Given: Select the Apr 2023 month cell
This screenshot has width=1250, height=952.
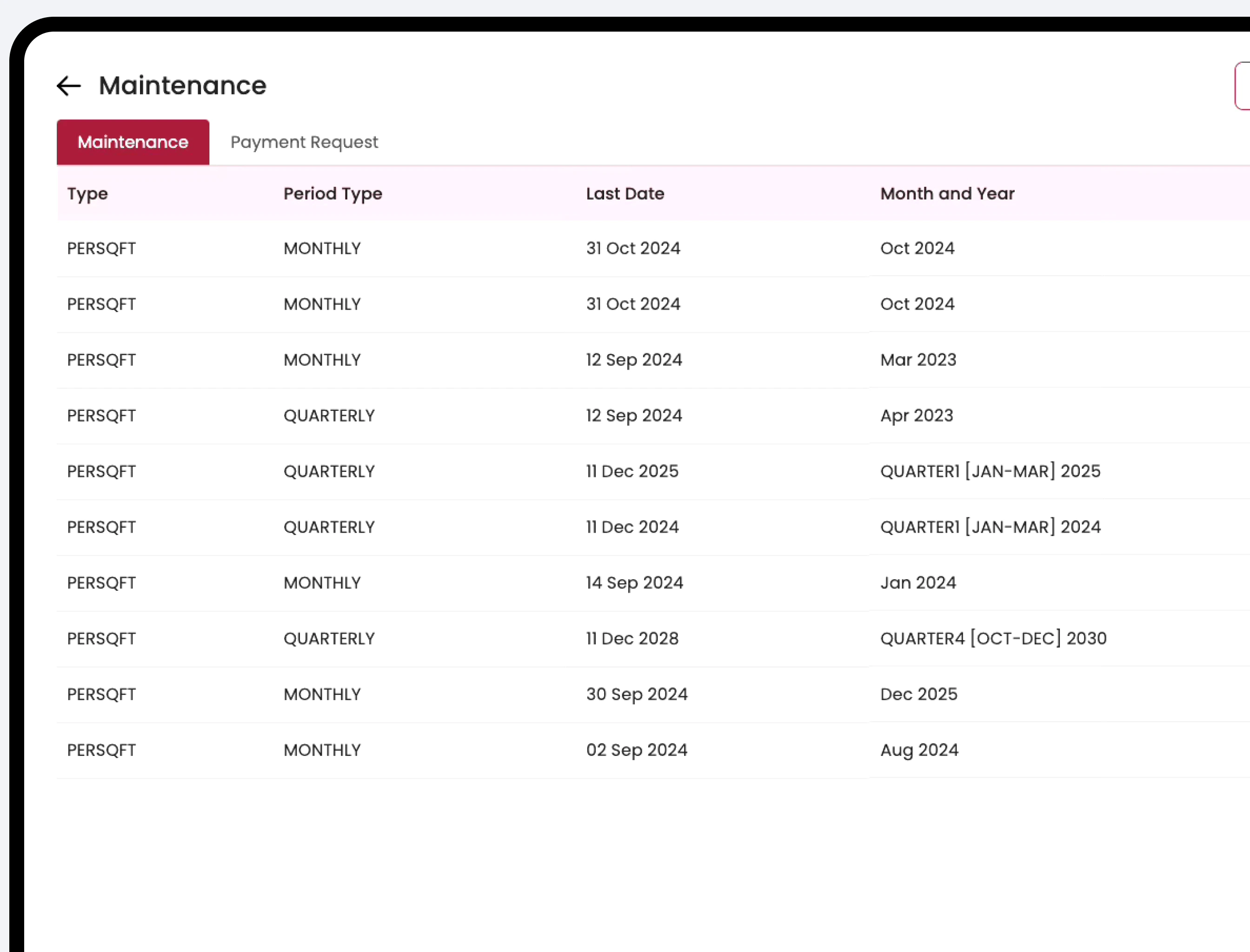Looking at the screenshot, I should [x=916, y=416].
